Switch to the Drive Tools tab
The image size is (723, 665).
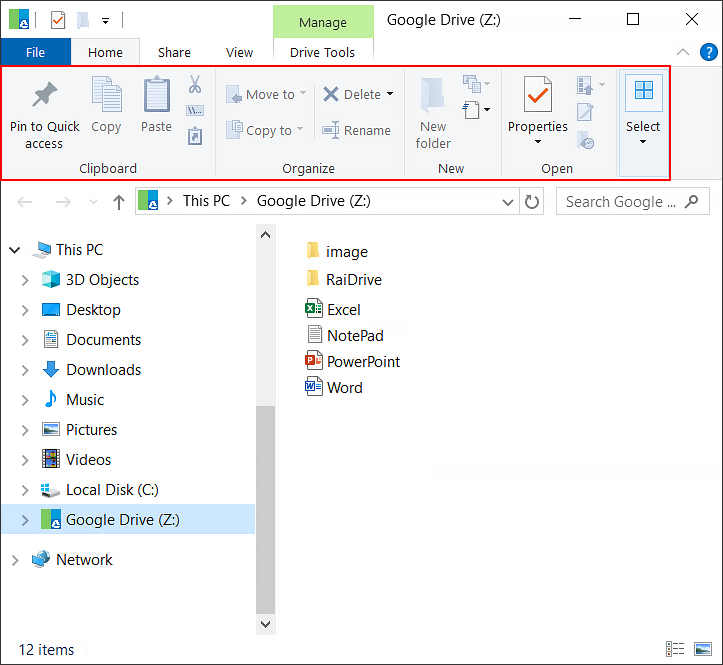tap(323, 52)
